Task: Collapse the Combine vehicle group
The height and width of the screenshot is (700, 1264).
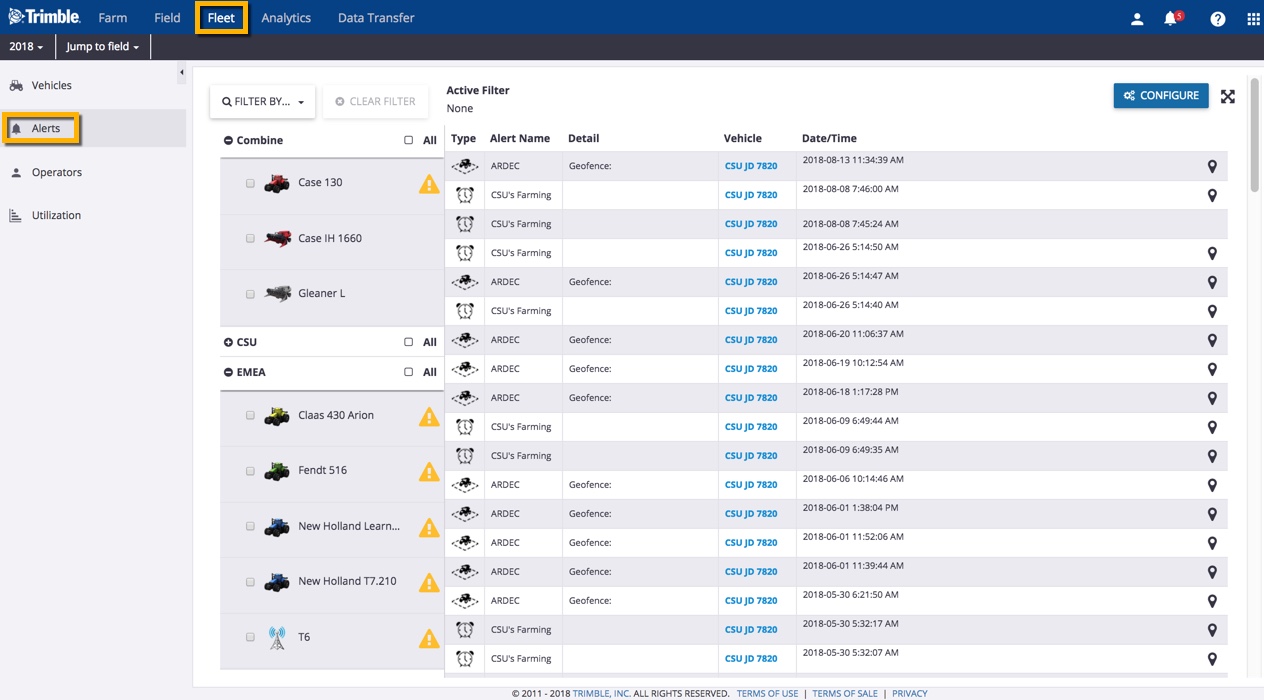Action: 228,141
